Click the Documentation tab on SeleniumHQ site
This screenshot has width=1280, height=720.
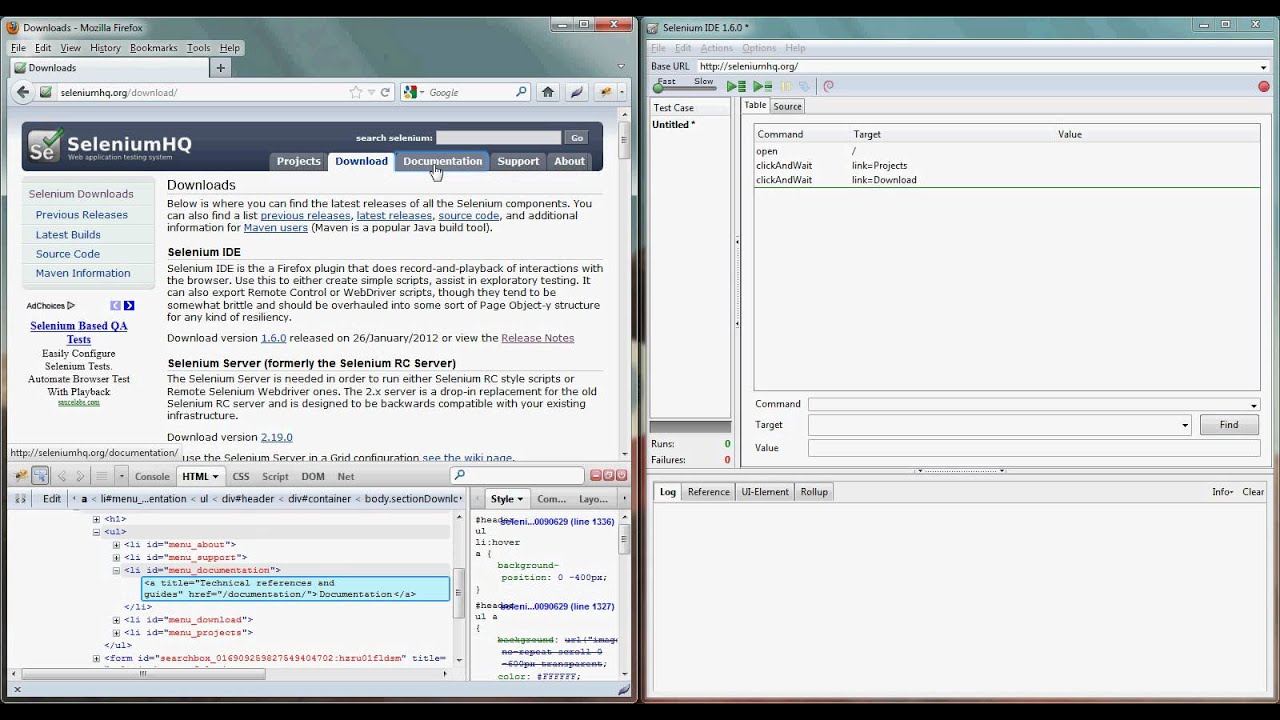coord(442,161)
